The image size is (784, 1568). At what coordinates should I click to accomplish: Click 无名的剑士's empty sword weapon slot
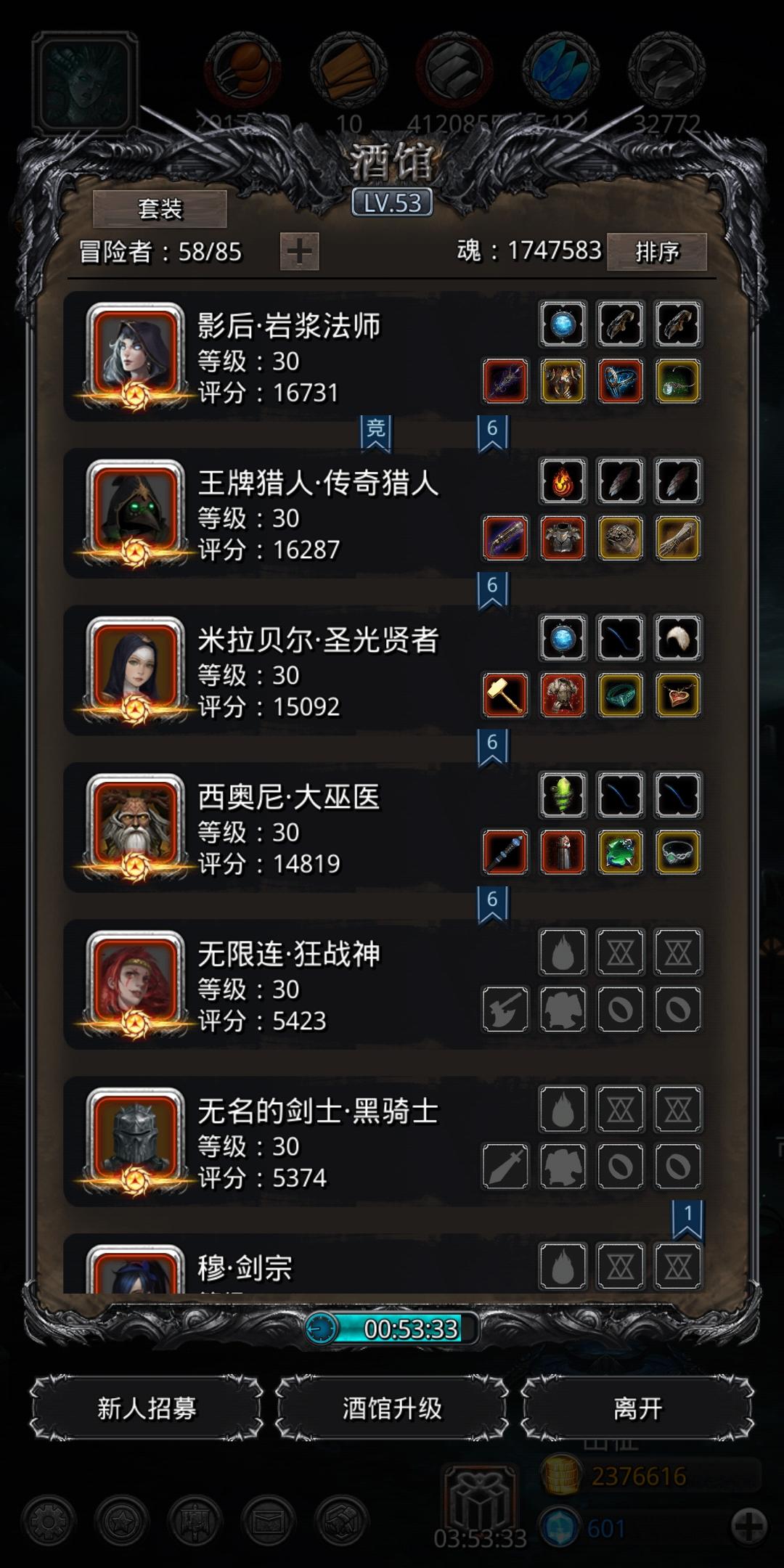505,1166
